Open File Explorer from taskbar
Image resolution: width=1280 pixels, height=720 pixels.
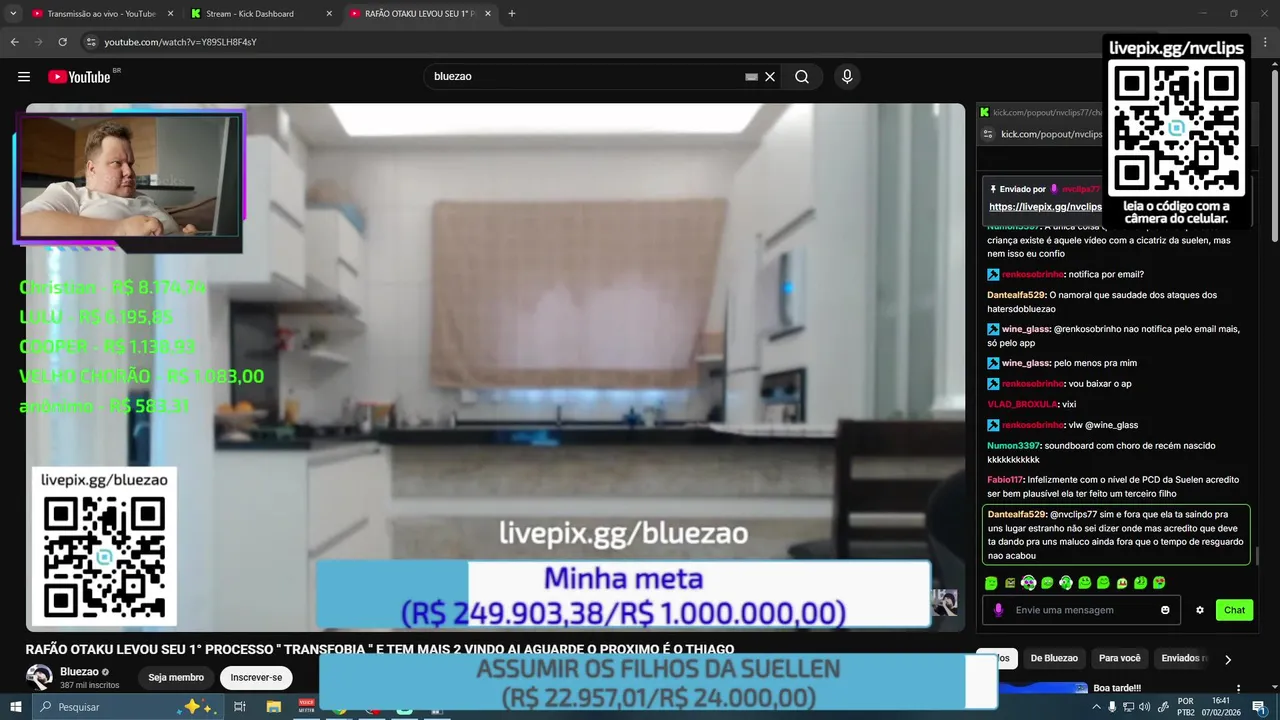(273, 707)
